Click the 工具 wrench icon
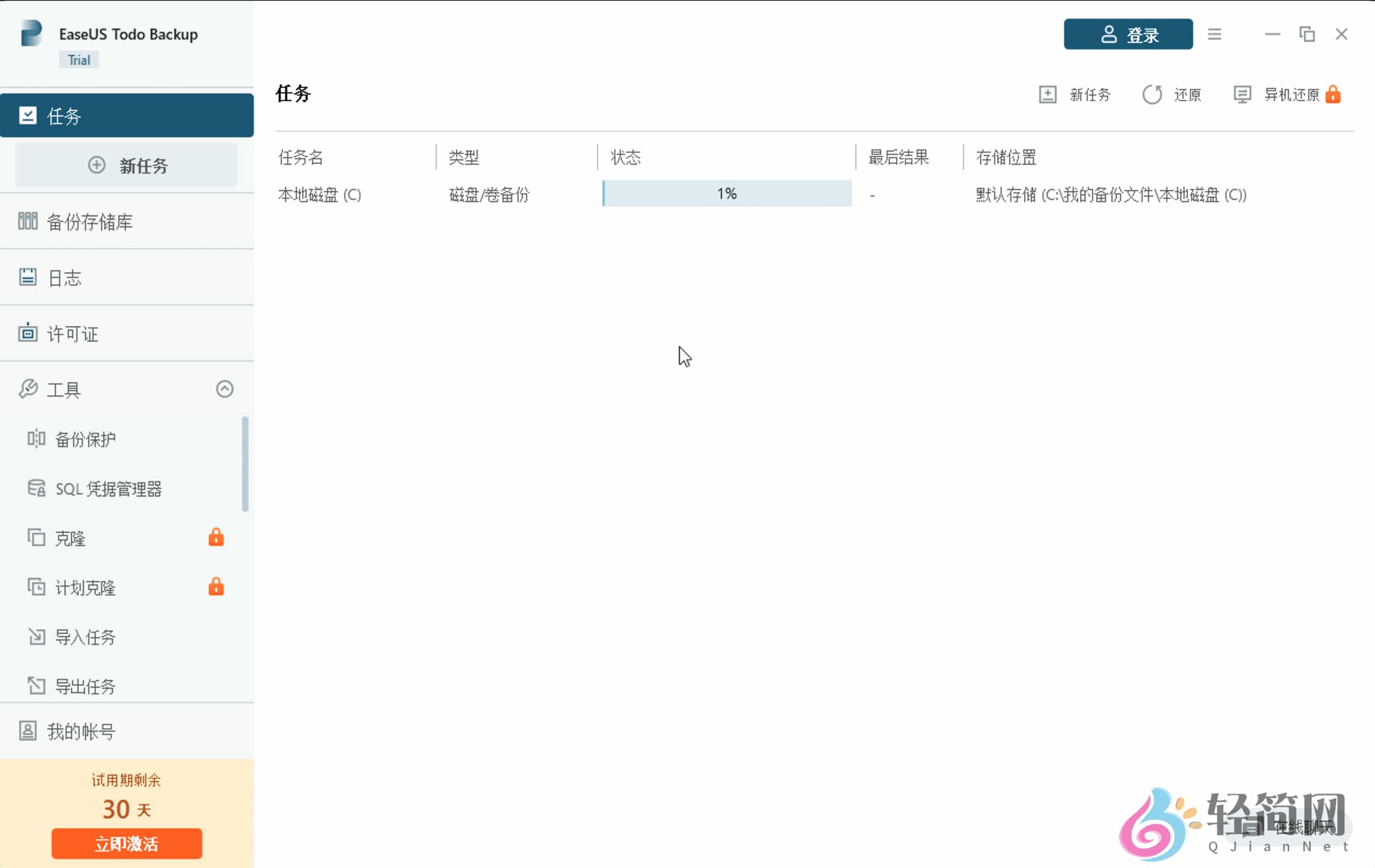The width and height of the screenshot is (1375, 868). click(x=27, y=389)
